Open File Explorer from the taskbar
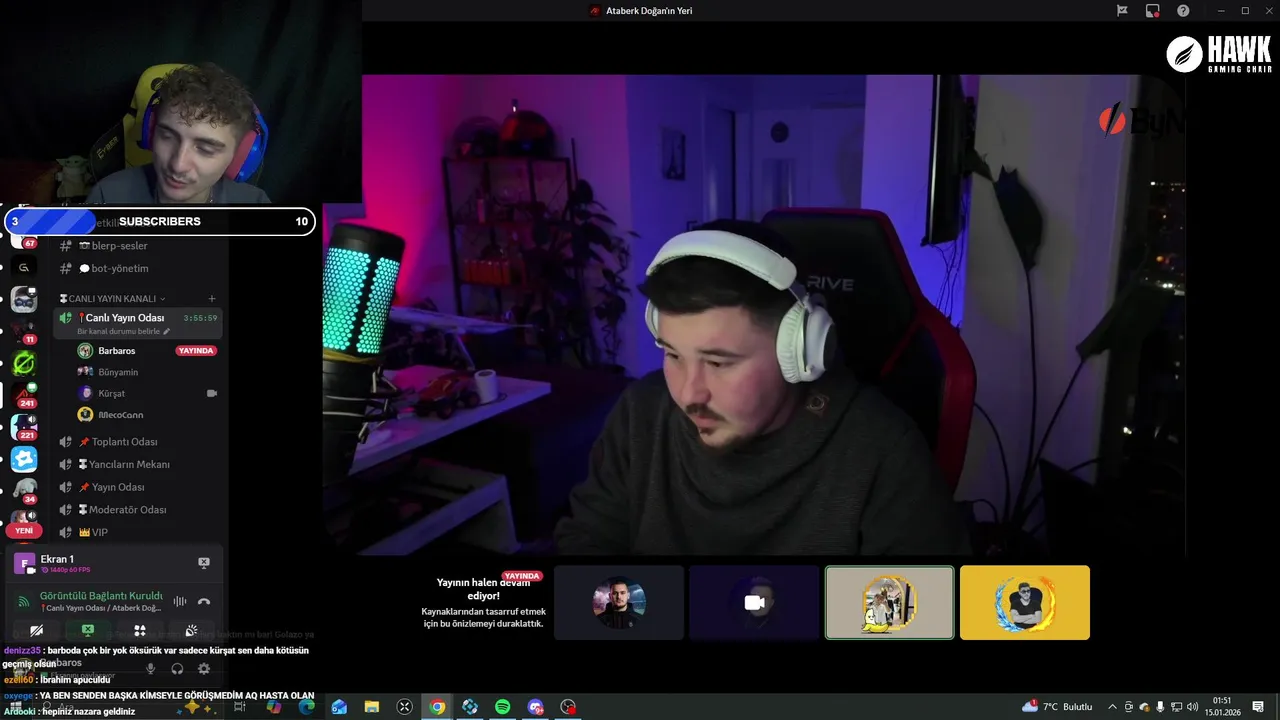The image size is (1280, 720). click(x=372, y=707)
